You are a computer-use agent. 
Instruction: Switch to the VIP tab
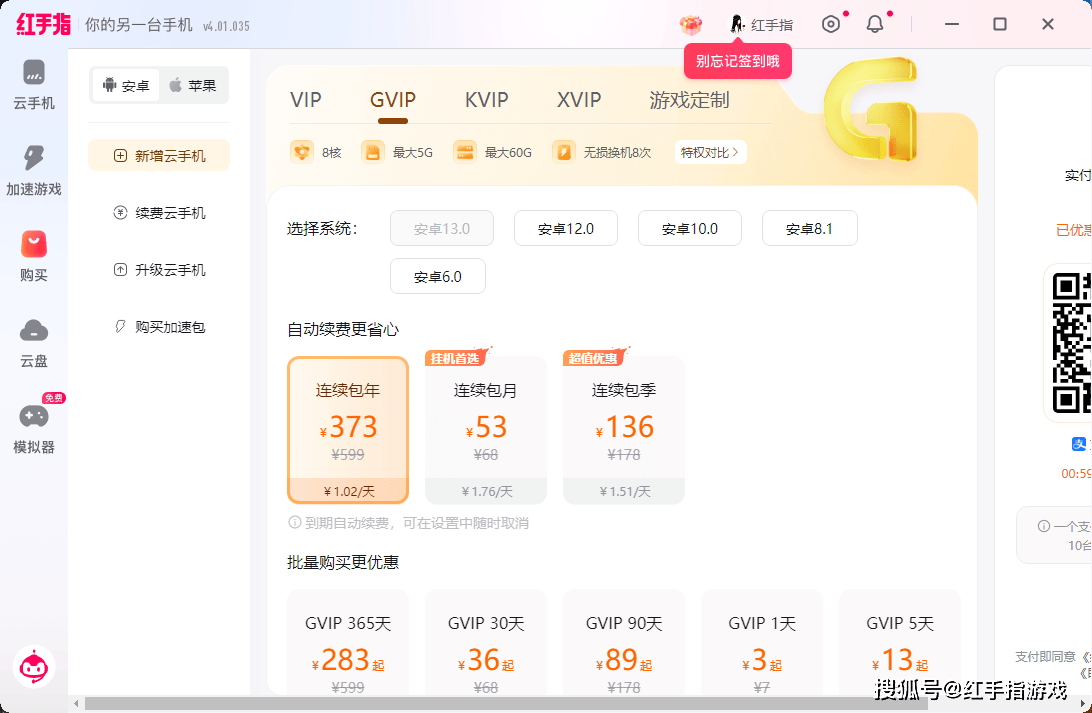click(x=306, y=100)
